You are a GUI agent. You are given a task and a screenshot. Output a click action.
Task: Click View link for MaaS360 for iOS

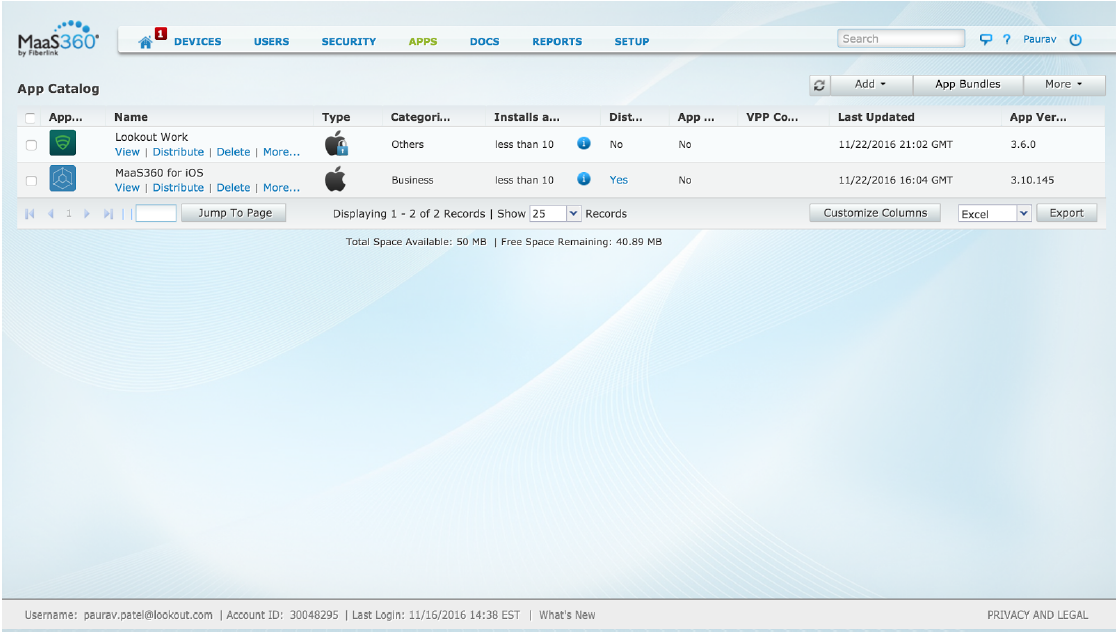point(127,188)
